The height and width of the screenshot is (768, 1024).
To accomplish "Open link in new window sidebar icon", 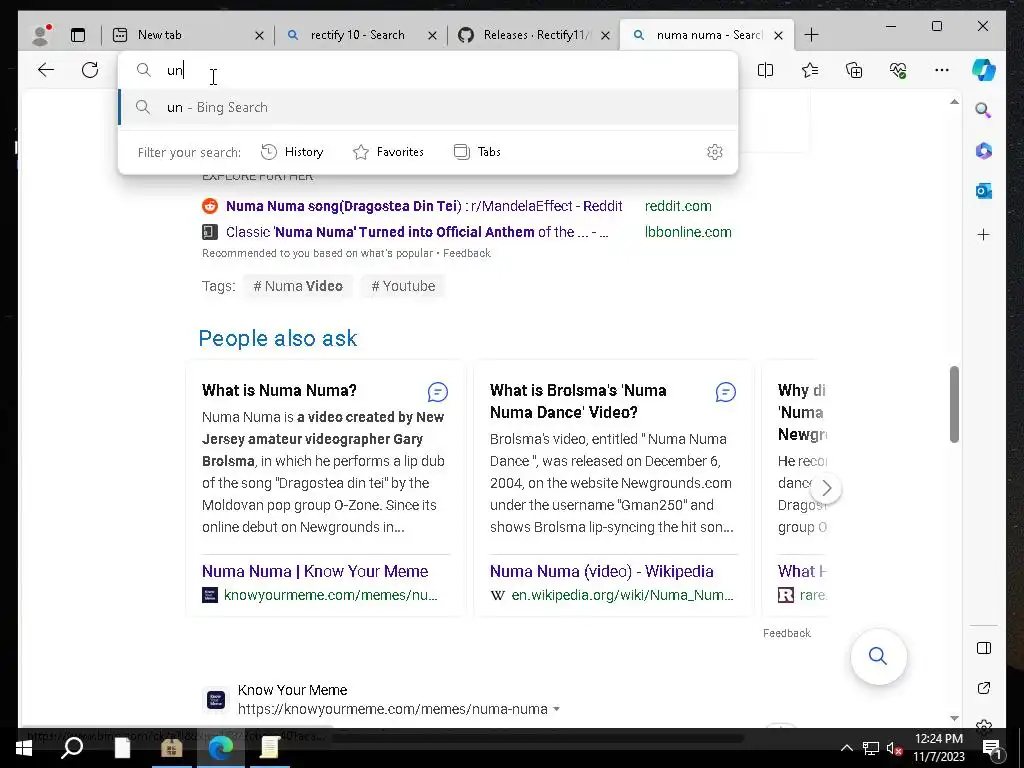I will [984, 688].
